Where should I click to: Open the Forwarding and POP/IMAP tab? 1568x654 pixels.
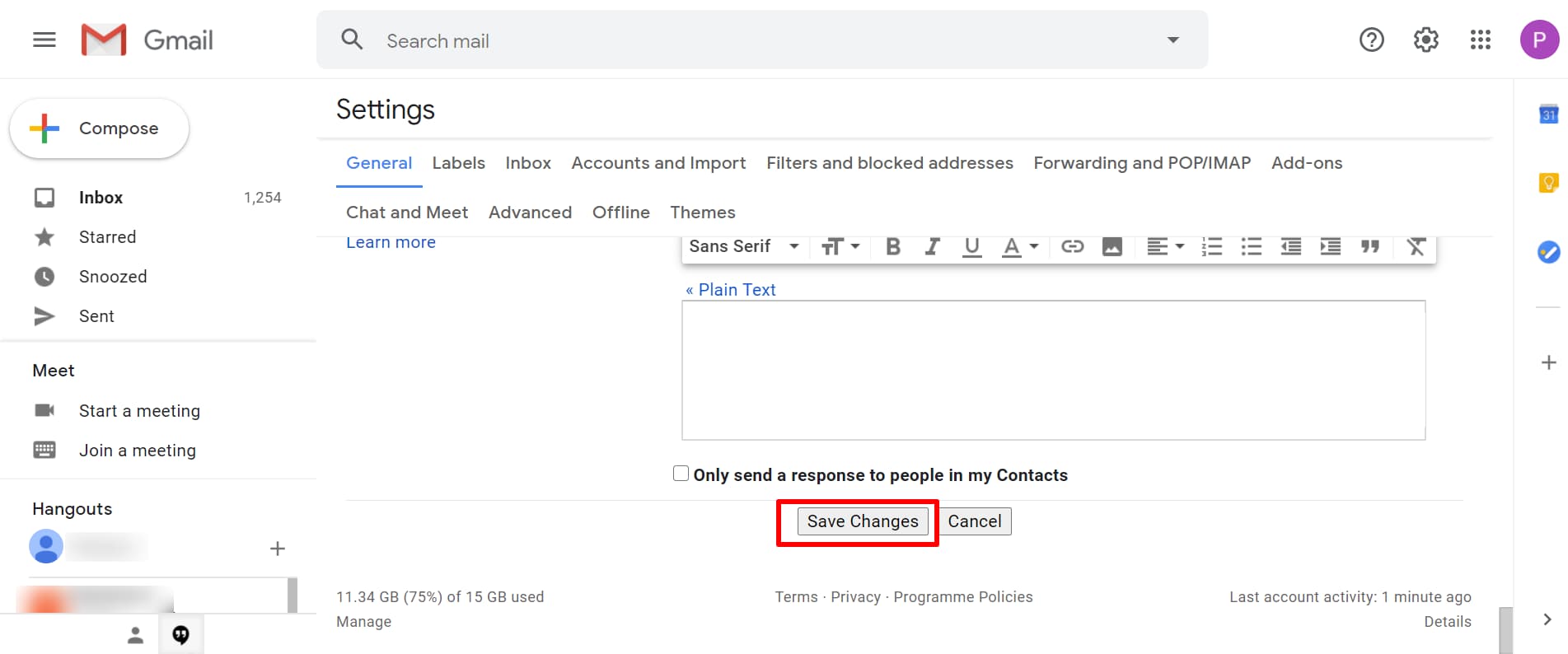click(1141, 163)
